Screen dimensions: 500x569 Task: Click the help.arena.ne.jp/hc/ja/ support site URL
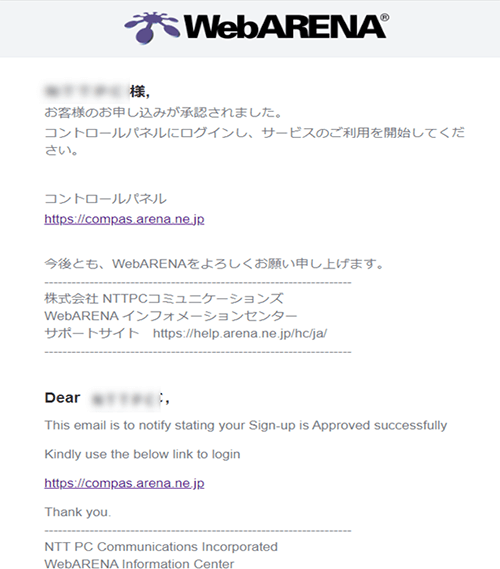coord(240,333)
